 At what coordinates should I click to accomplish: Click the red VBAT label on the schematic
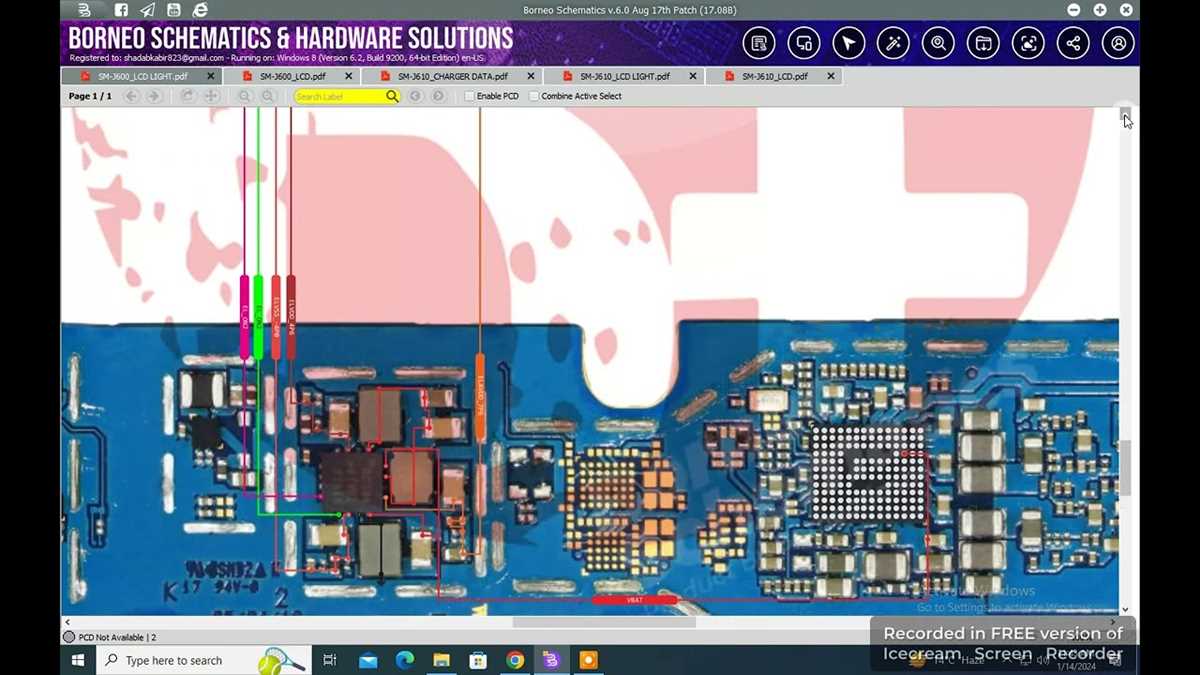(x=634, y=600)
